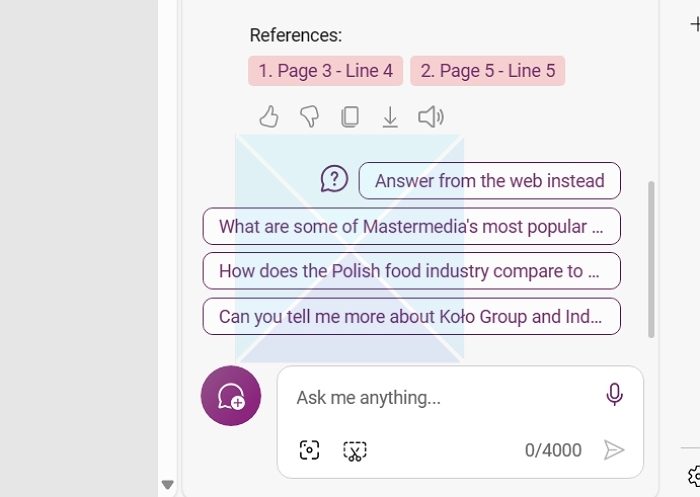Focus the Ask me anything text box
The height and width of the screenshot is (497, 700).
coord(440,397)
